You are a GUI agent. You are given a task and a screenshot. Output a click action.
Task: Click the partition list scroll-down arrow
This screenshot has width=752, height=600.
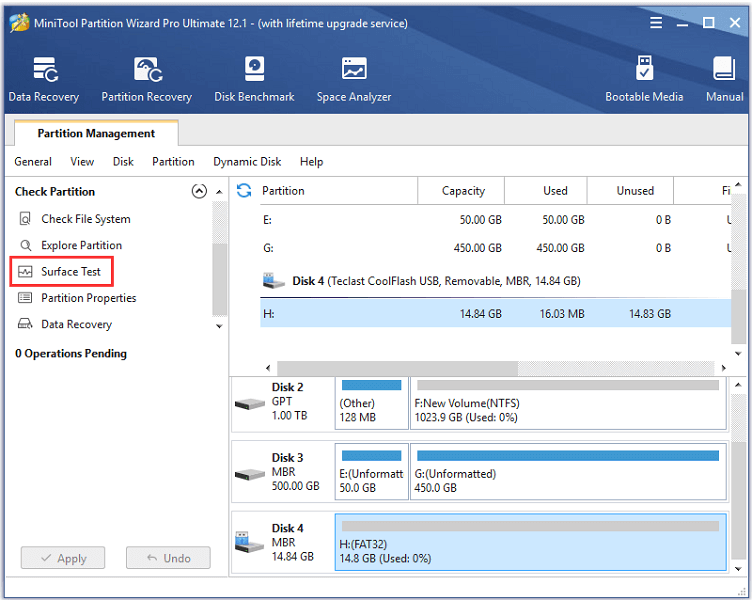point(738,353)
